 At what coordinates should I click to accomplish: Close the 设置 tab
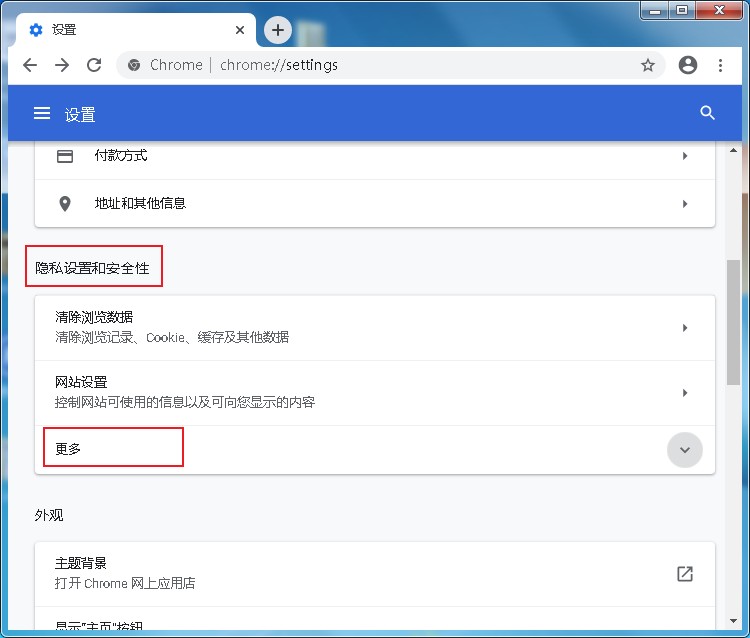pos(240,30)
